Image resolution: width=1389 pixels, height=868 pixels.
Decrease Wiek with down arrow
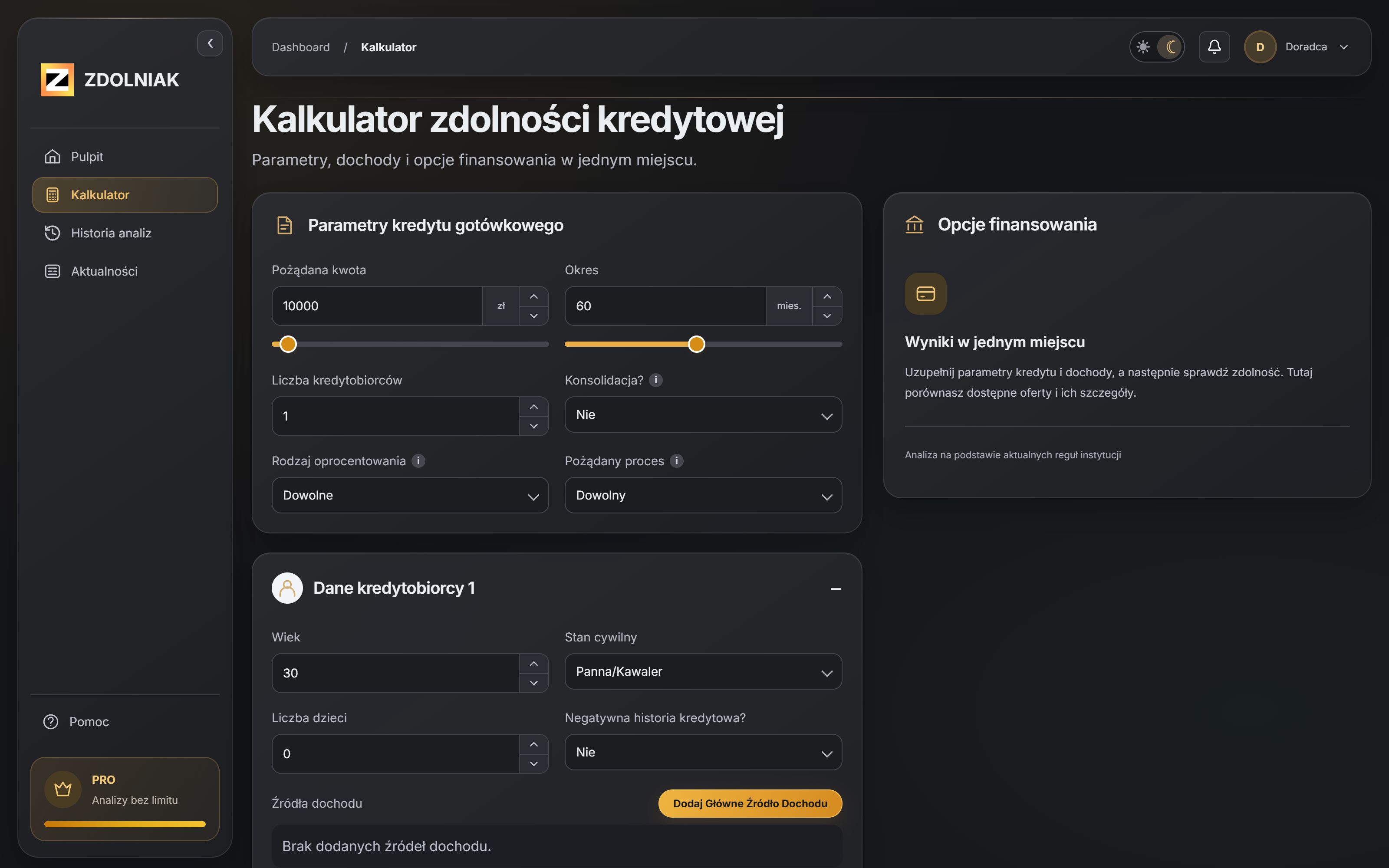point(534,683)
